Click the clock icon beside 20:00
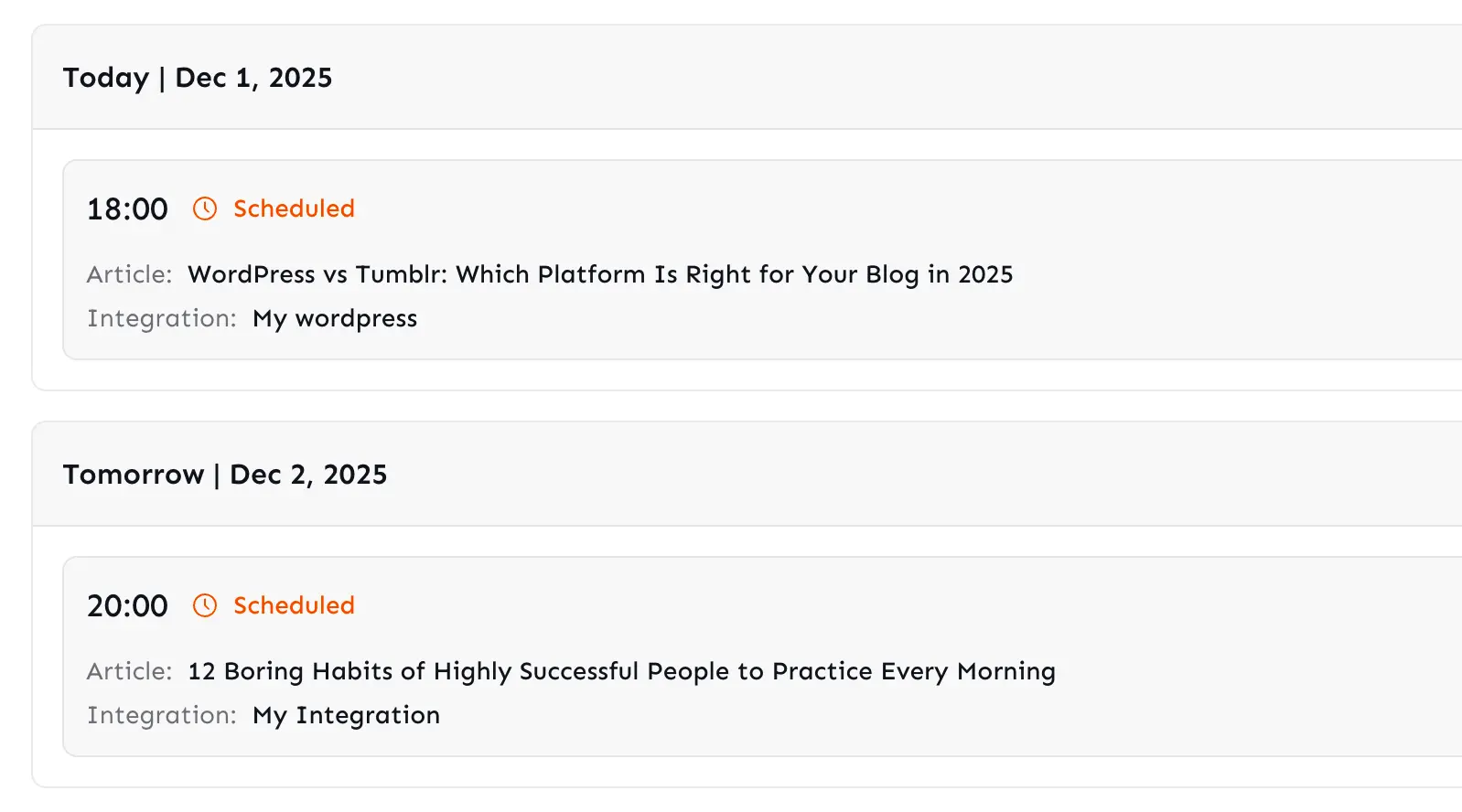 tap(205, 606)
